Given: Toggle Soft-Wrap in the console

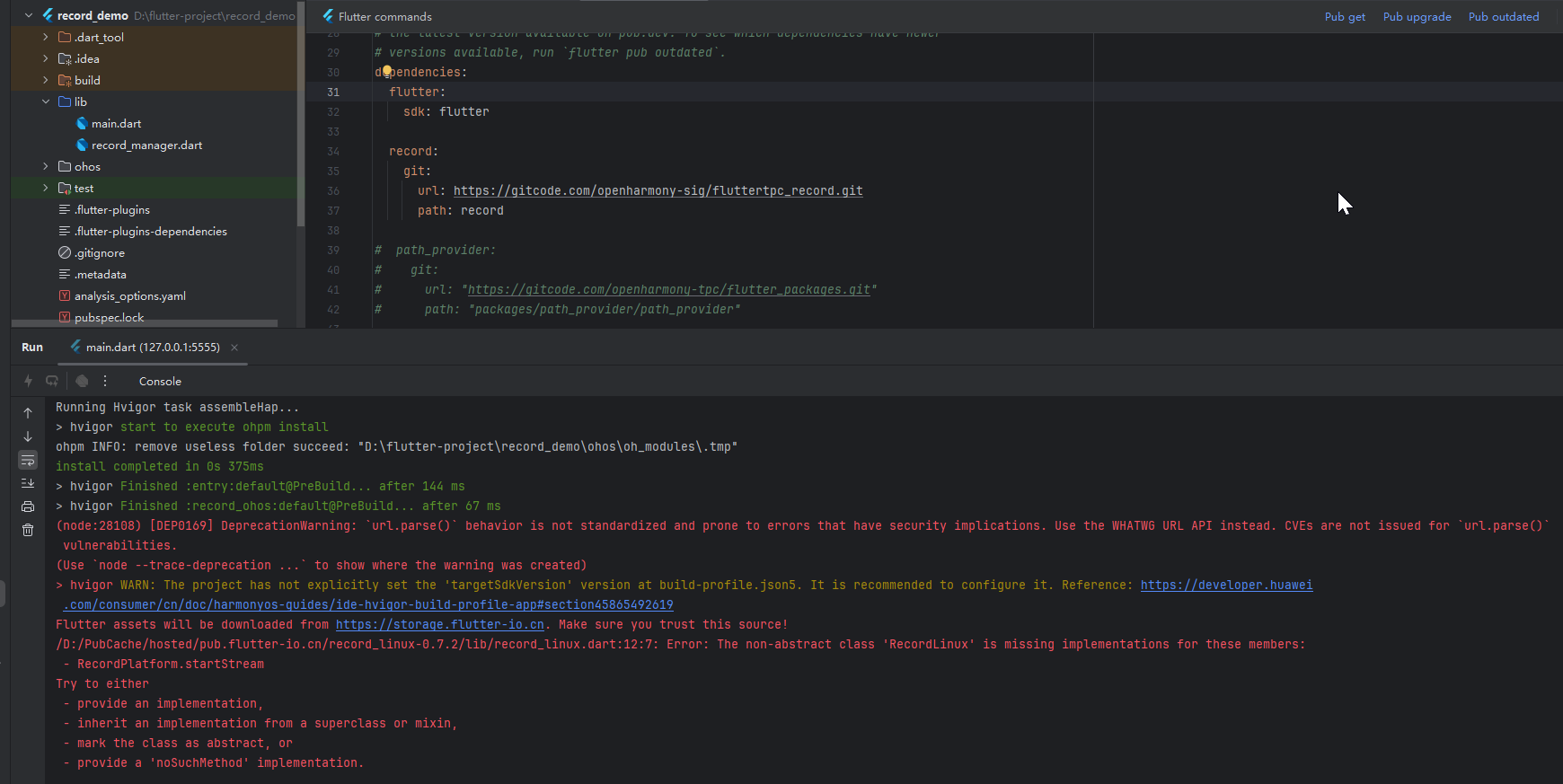Looking at the screenshot, I should pos(28,460).
